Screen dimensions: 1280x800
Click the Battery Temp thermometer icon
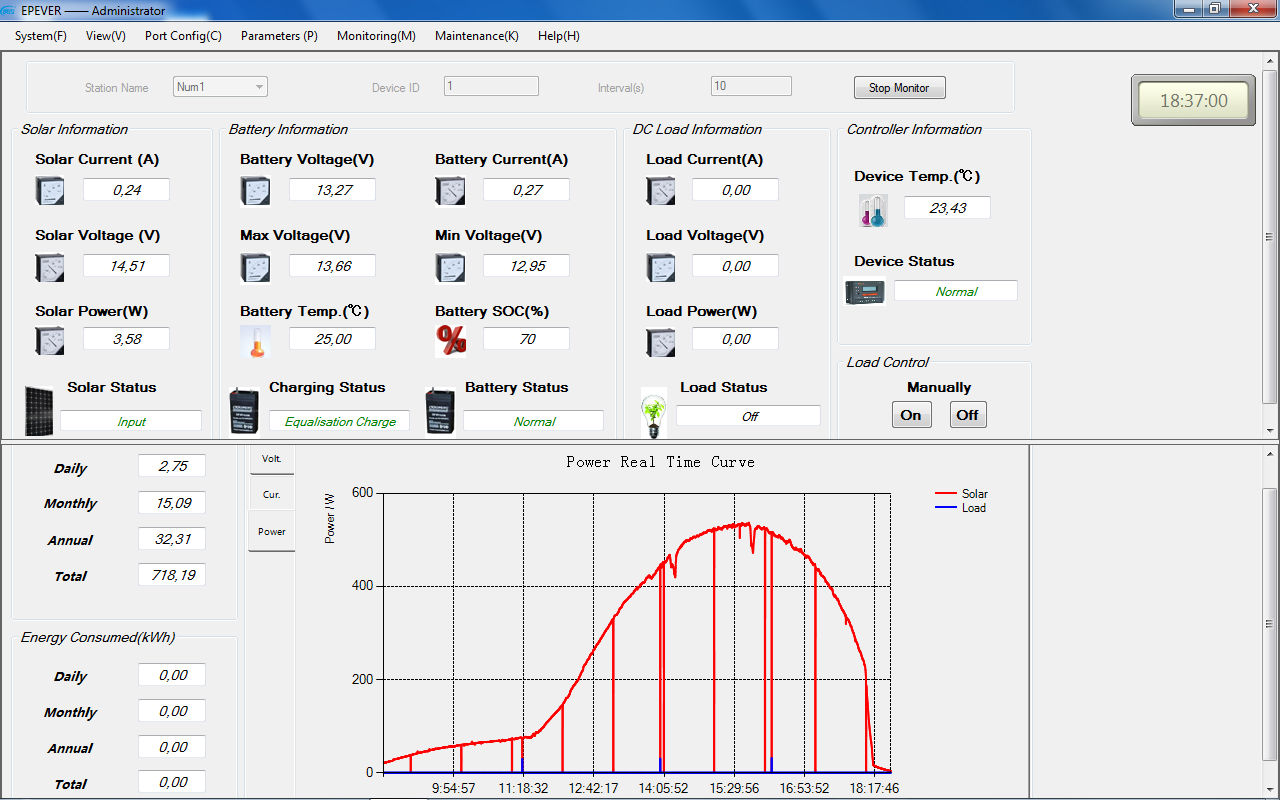tap(255, 341)
